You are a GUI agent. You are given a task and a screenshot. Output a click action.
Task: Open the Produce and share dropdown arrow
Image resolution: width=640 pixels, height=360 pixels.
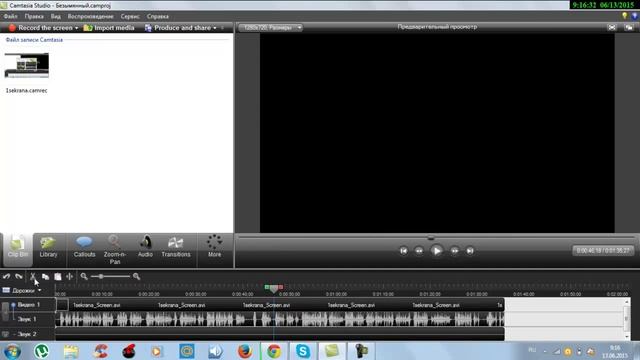(215, 28)
